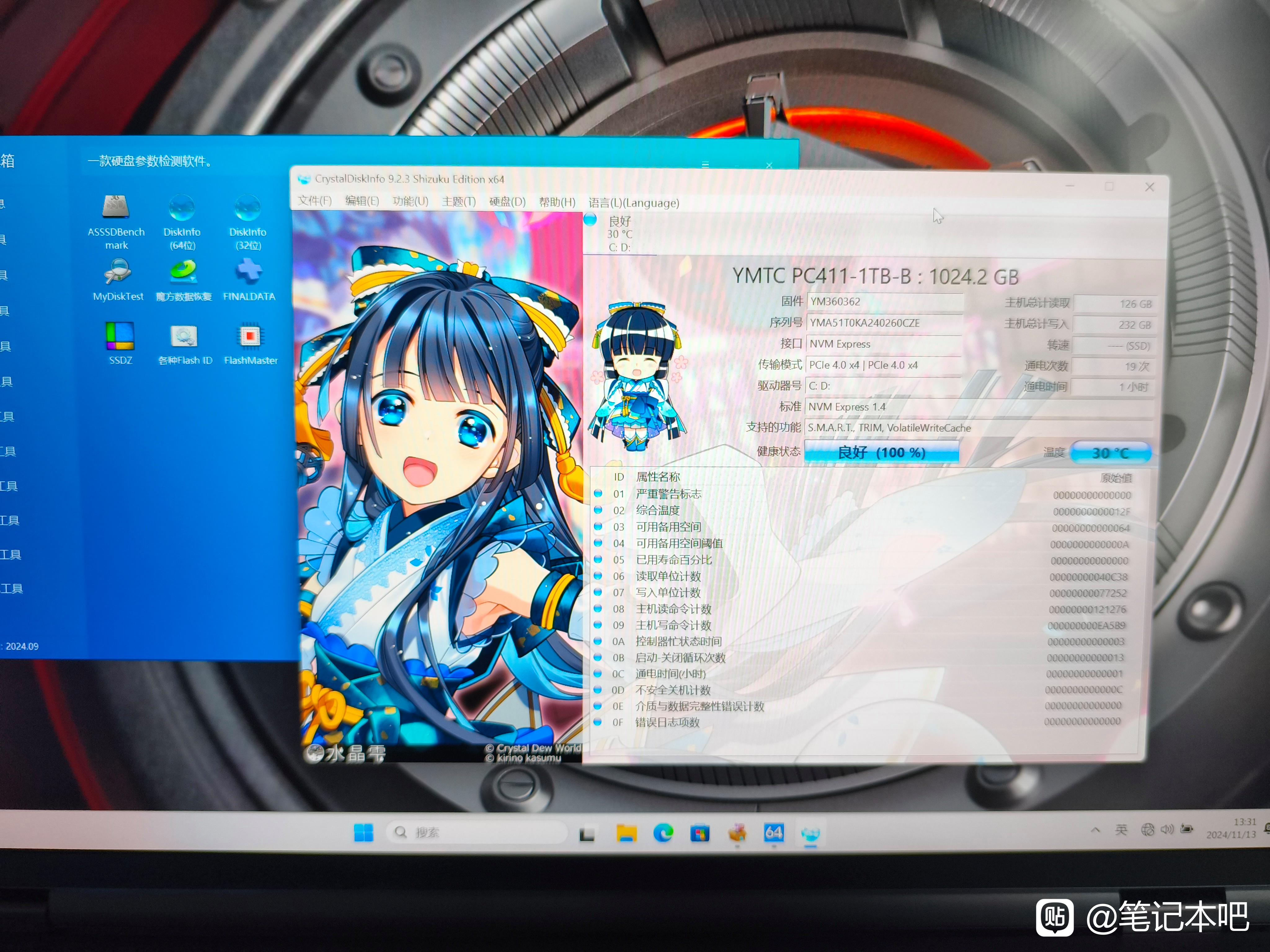Click status dot of 0D 不安全关机计数
The height and width of the screenshot is (952, 1270).
point(597,689)
